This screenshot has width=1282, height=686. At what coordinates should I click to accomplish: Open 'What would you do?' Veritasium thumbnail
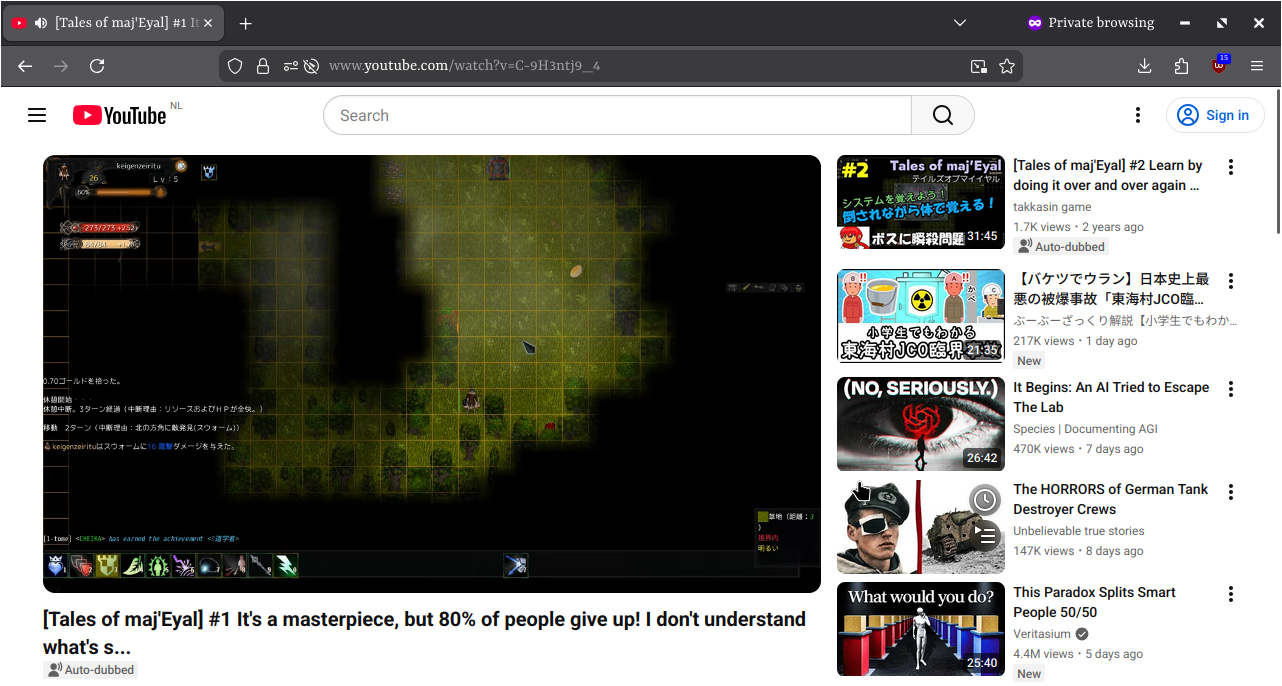[x=921, y=629]
